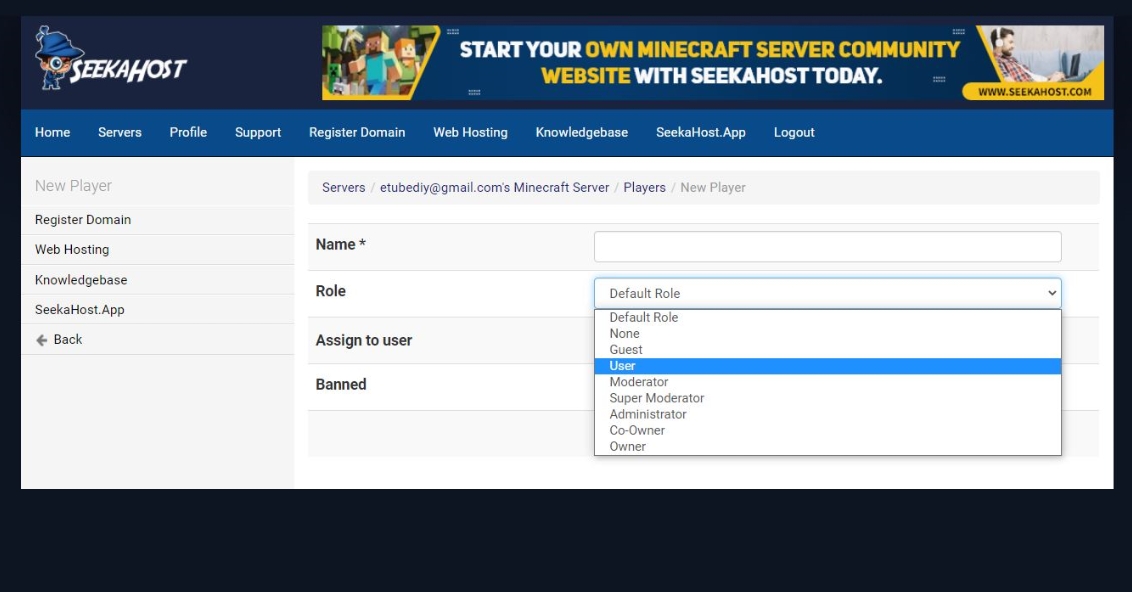This screenshot has height=592, width=1132.
Task: Click Players in the breadcrumb
Action: coord(645,187)
